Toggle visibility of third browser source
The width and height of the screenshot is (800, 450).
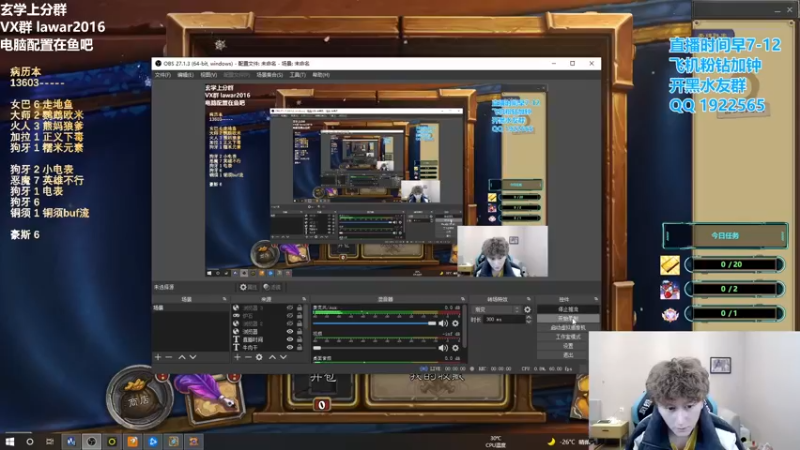(290, 323)
